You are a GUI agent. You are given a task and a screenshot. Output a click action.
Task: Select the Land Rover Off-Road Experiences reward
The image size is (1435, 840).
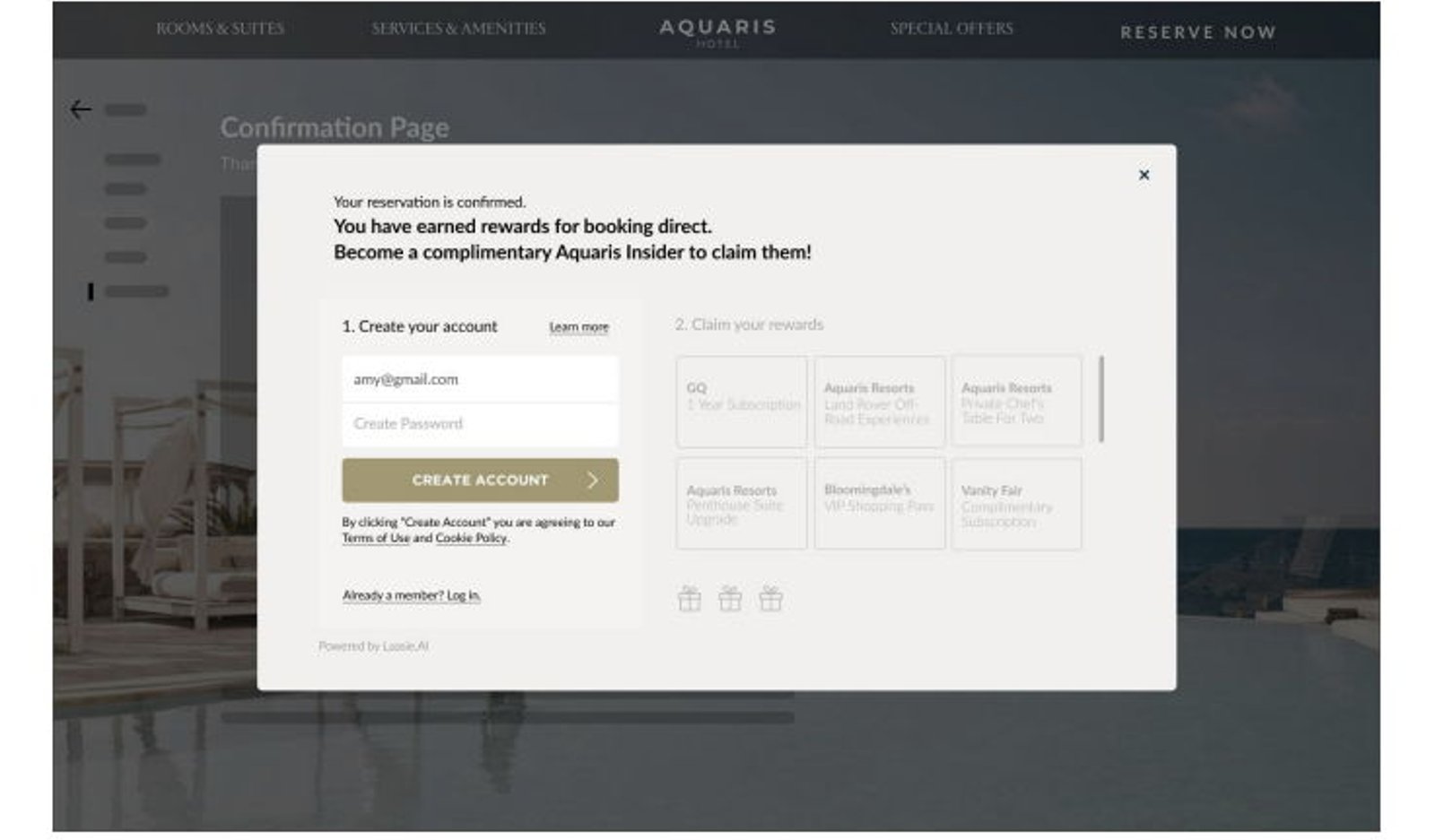click(x=879, y=402)
